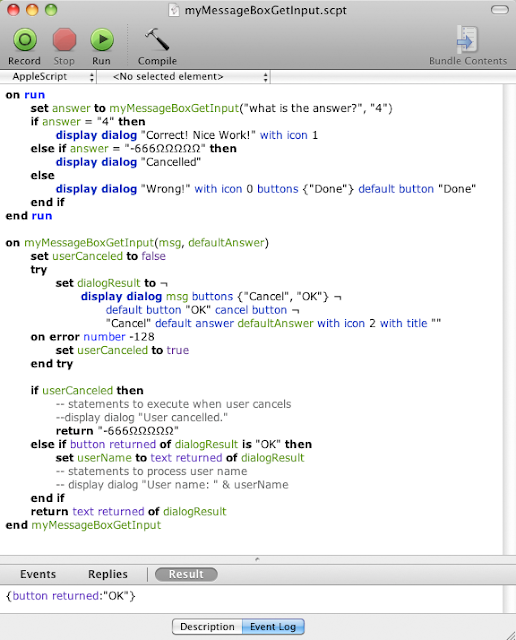This screenshot has width=516, height=640.
Task: Click in the result output text area
Action: click(251, 599)
